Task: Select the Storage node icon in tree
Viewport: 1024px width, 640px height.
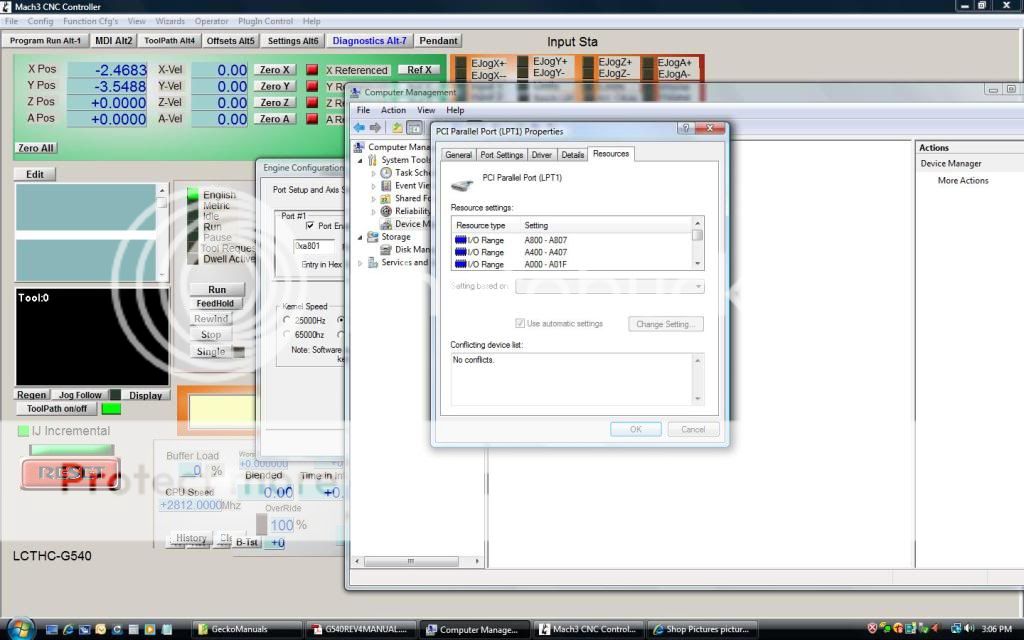Action: click(x=373, y=237)
